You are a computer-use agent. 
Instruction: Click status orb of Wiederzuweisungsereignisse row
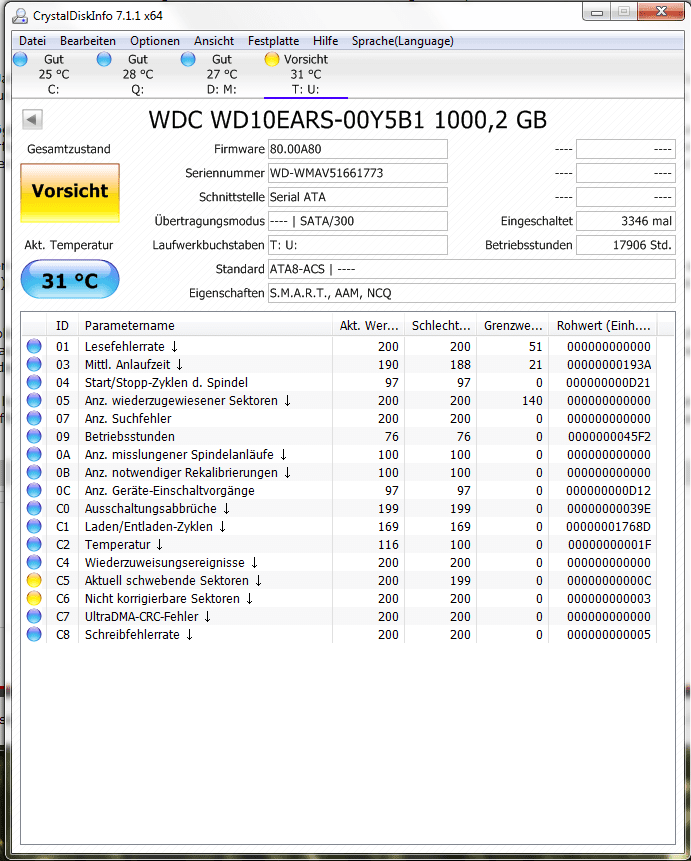coord(34,563)
